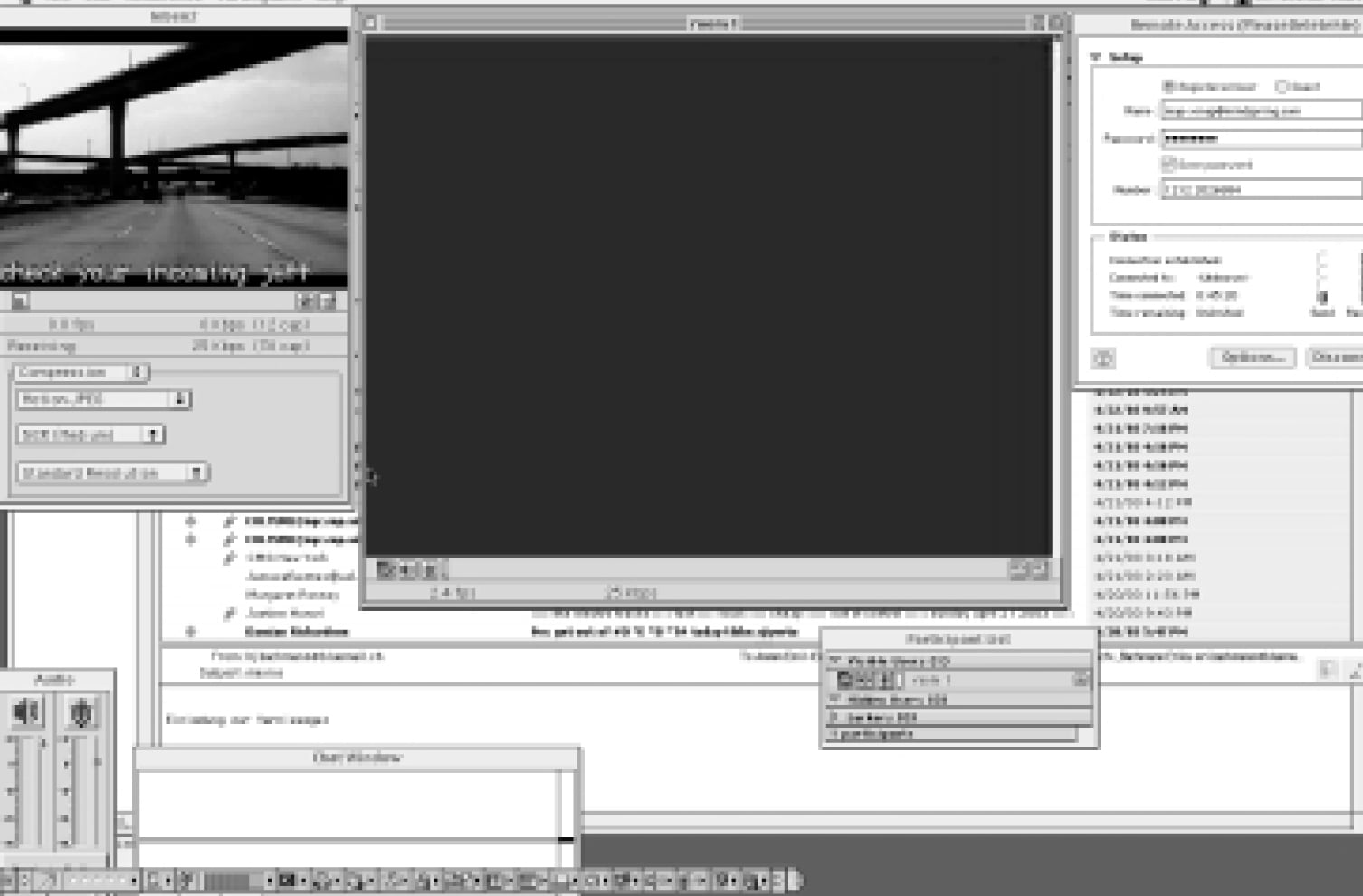Click the last icon below the highway video's right edge

pos(328,301)
